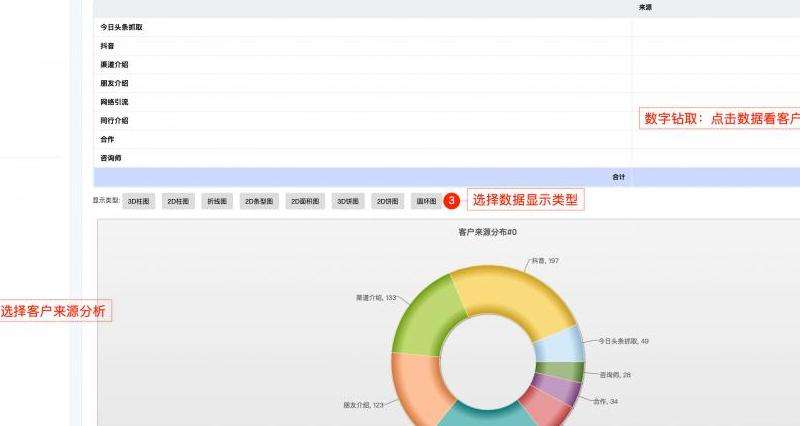Switch to 2D柱图 chart display
The width and height of the screenshot is (800, 426).
click(179, 201)
